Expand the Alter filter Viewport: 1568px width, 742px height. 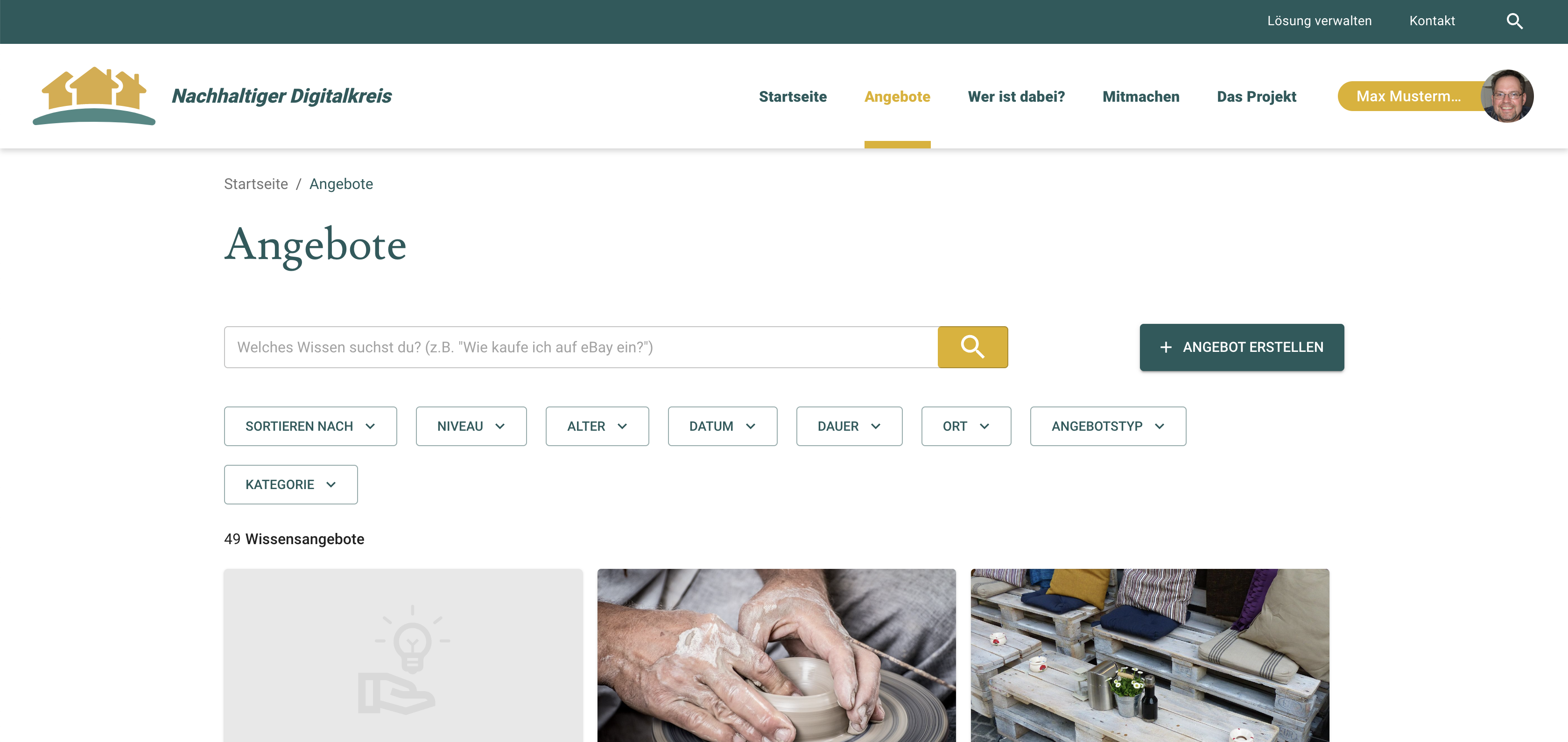tap(597, 426)
